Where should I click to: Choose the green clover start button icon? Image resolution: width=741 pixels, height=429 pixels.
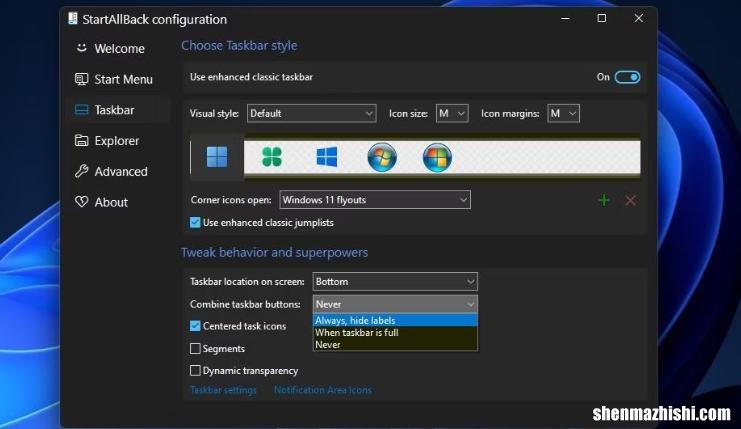click(x=272, y=157)
